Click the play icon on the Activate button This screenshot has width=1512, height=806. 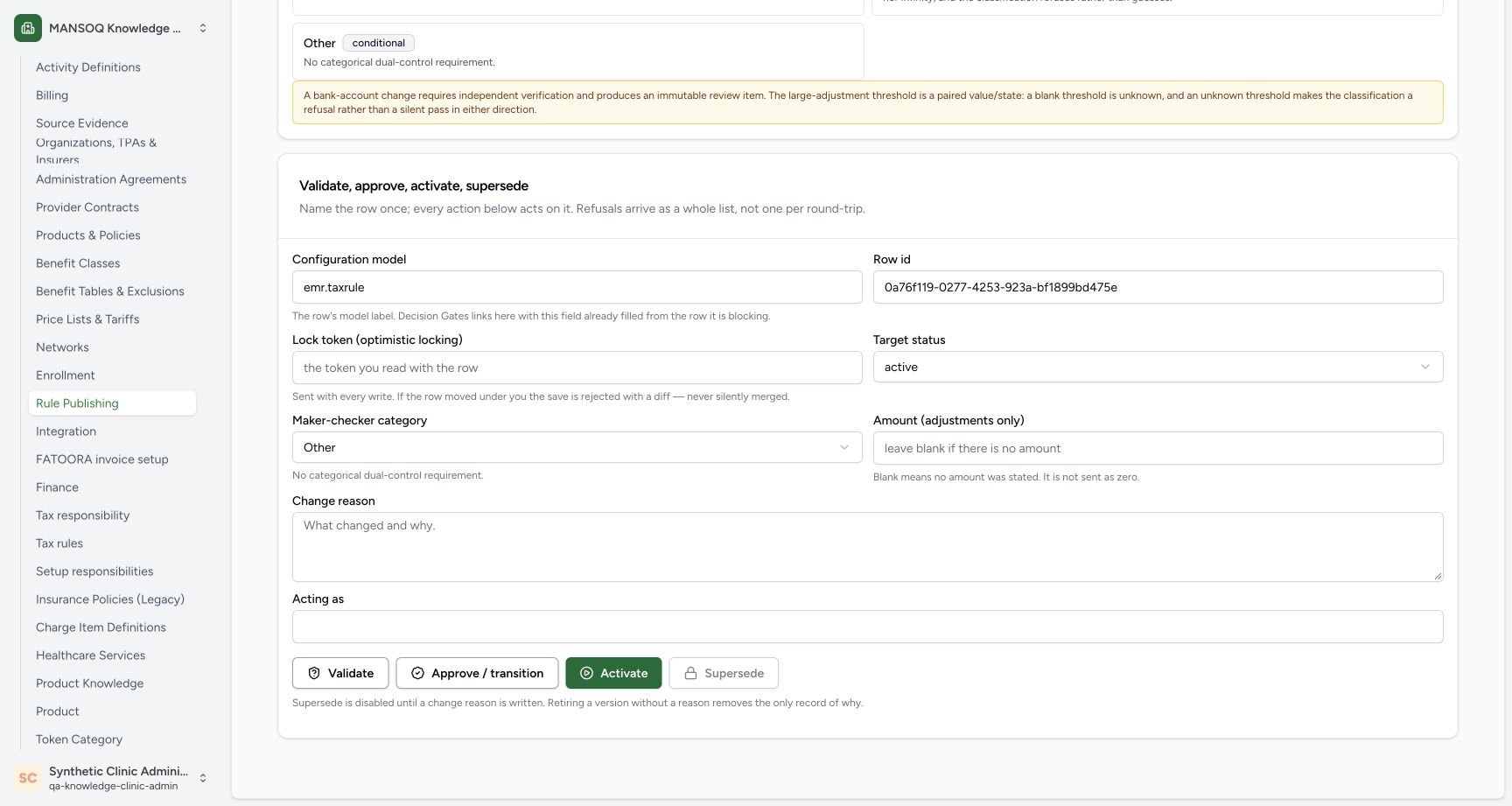[x=587, y=673]
